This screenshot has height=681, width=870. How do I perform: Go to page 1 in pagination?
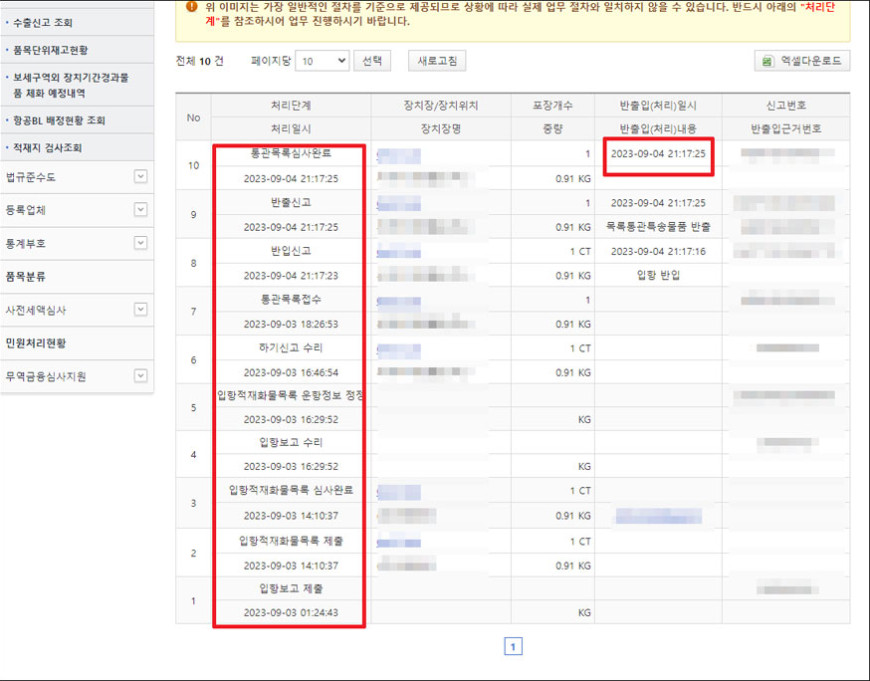(x=512, y=647)
